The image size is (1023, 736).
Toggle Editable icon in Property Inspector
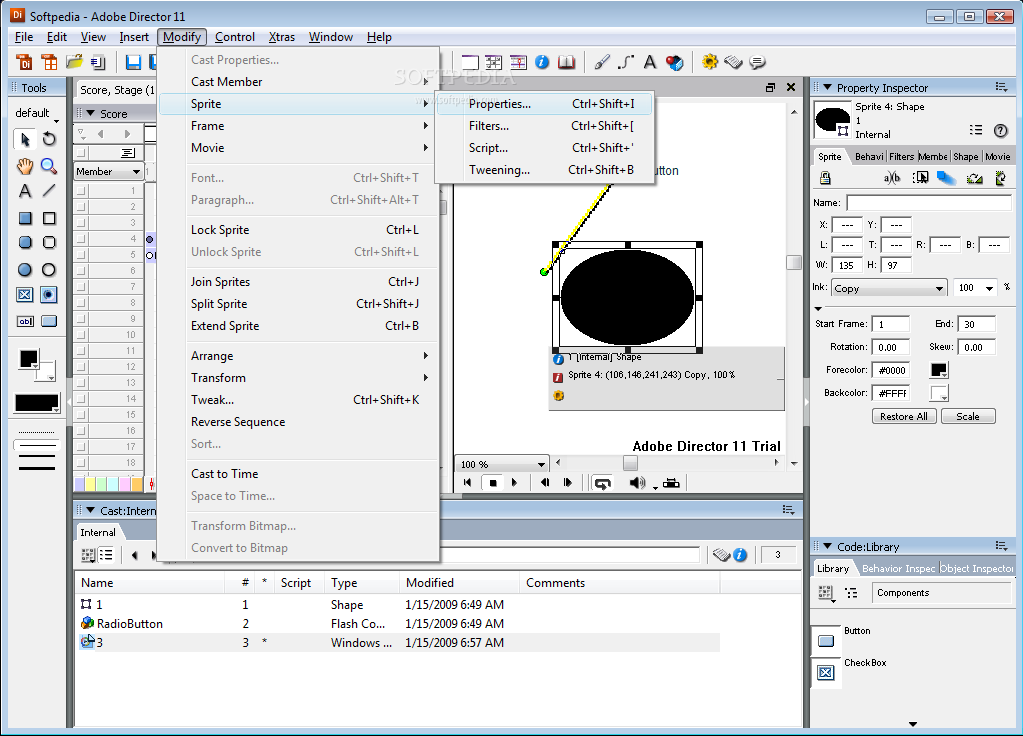point(892,177)
